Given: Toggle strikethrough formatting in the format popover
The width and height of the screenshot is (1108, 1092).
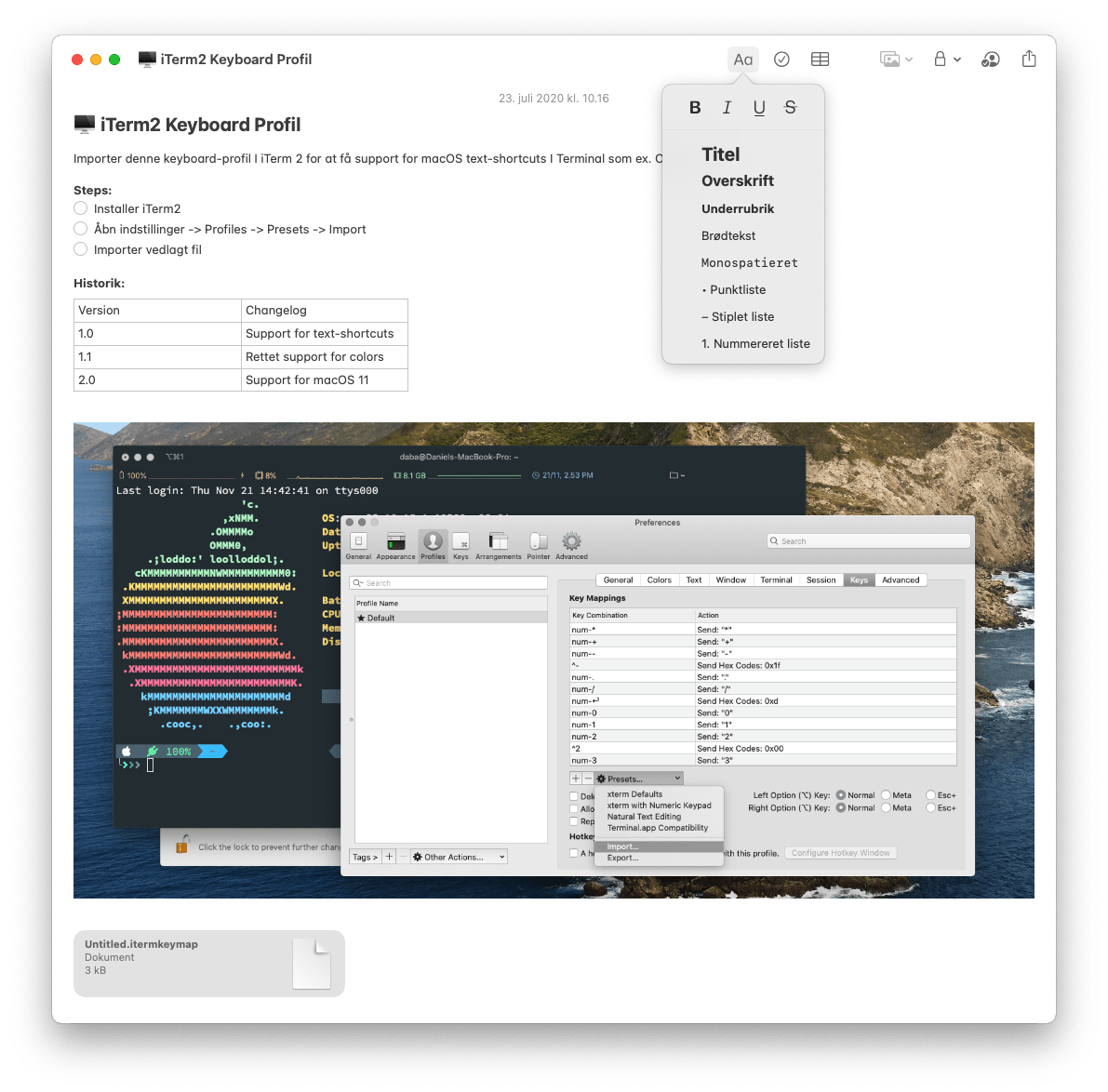Looking at the screenshot, I should click(791, 107).
